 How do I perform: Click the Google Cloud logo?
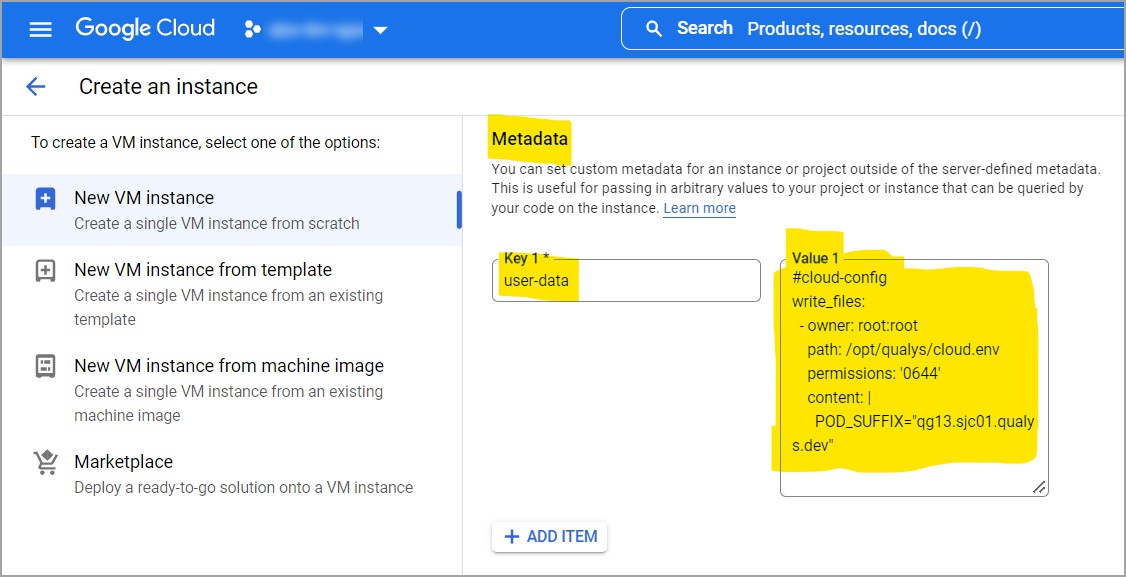(145, 29)
